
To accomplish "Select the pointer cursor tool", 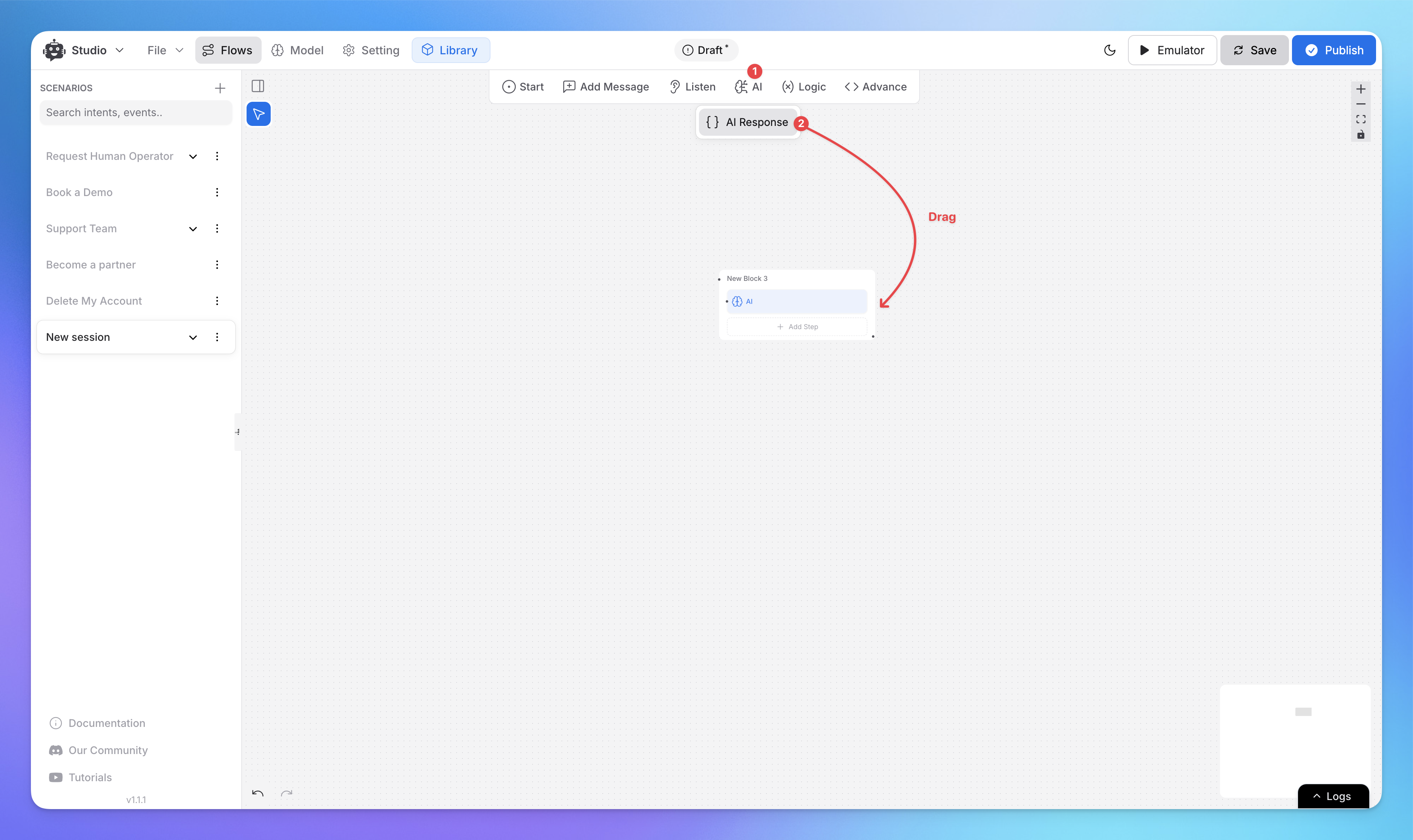I will coord(259,114).
